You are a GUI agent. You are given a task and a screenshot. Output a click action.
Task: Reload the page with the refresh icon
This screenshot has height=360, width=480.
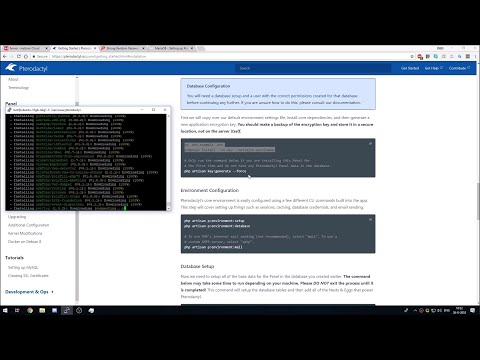tap(19, 56)
